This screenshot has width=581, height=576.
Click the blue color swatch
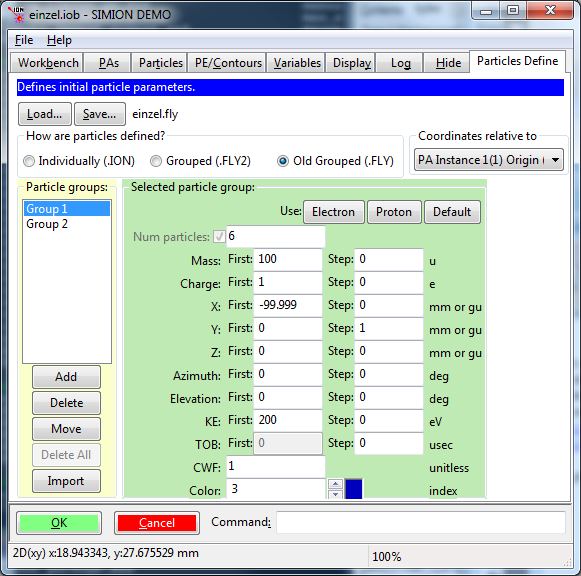353,489
